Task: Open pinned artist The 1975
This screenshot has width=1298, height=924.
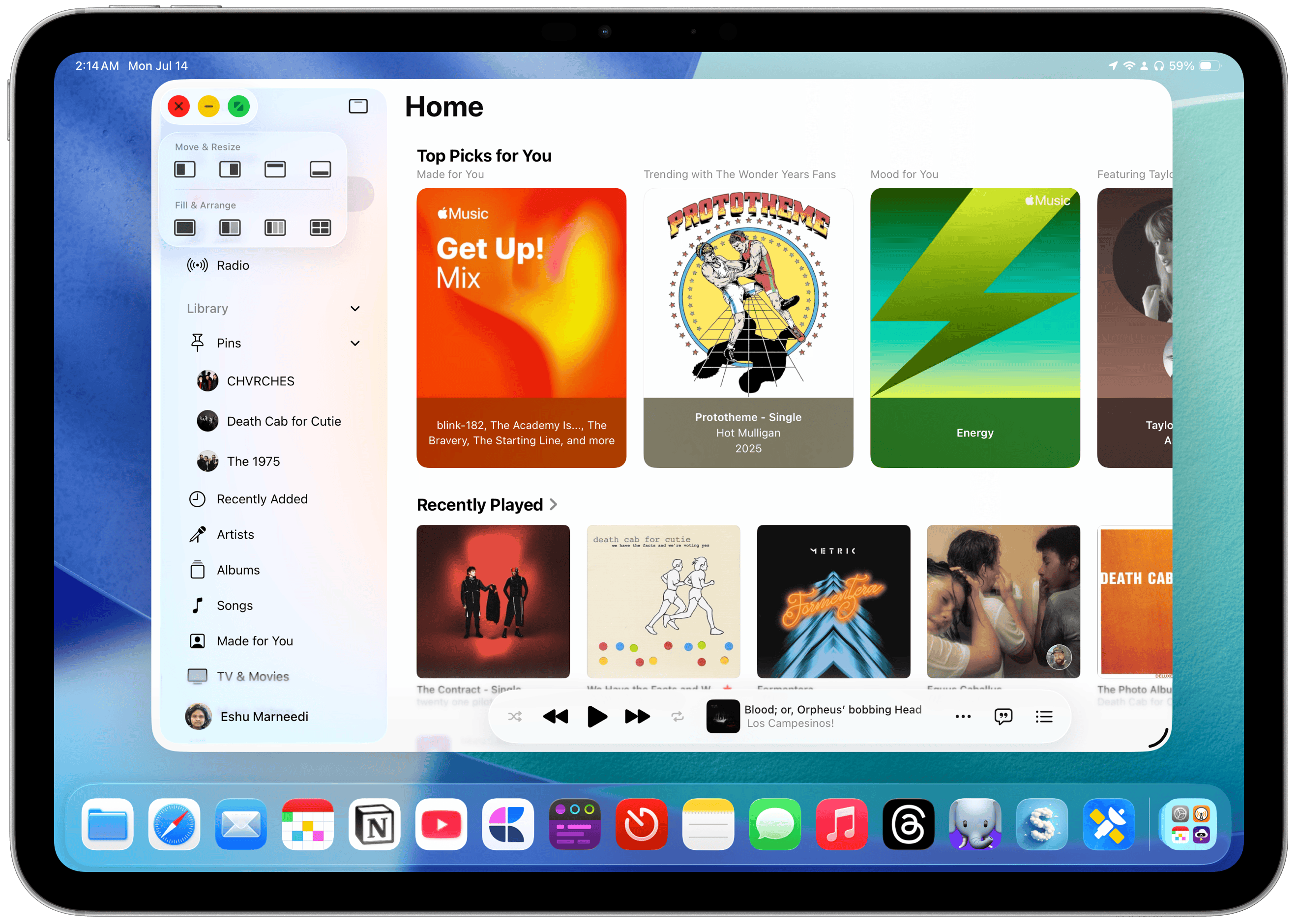Action: pos(273,462)
